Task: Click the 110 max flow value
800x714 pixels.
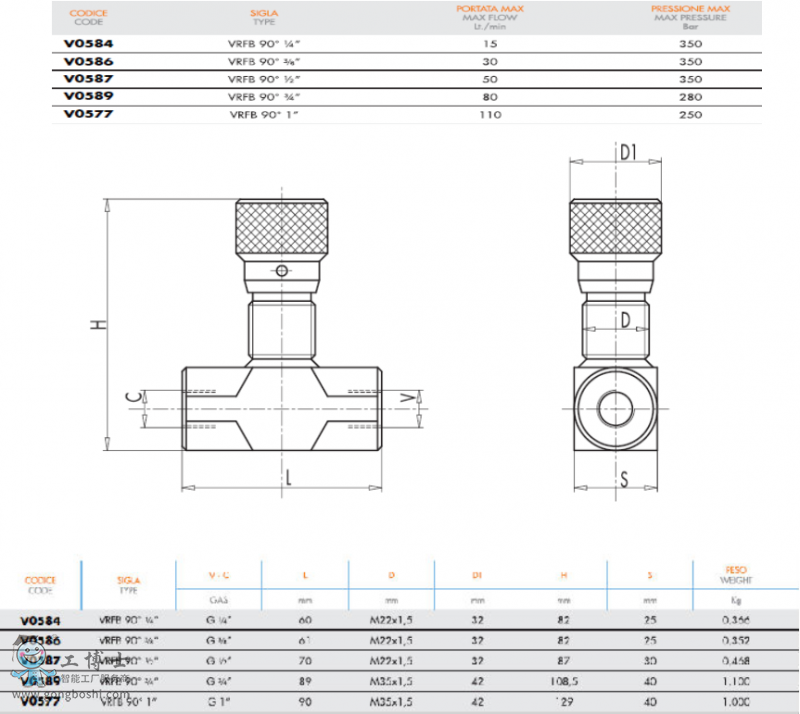Action: click(x=489, y=114)
